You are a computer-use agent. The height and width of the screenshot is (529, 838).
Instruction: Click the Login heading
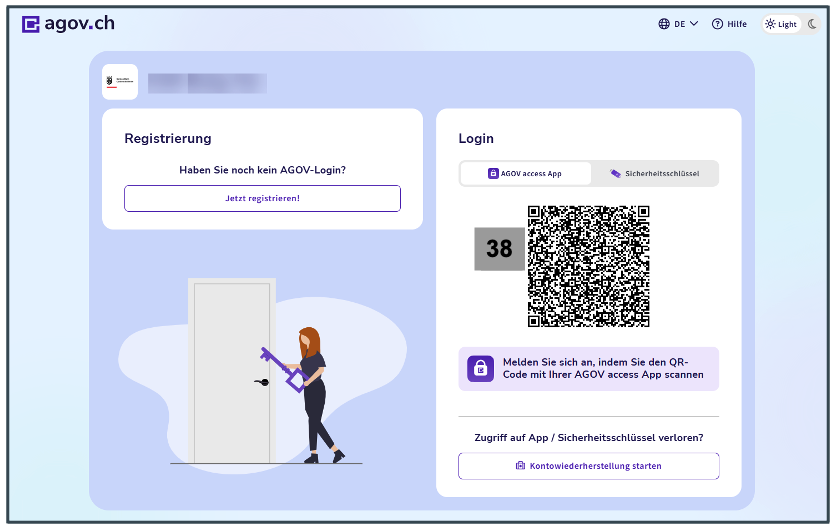click(476, 138)
